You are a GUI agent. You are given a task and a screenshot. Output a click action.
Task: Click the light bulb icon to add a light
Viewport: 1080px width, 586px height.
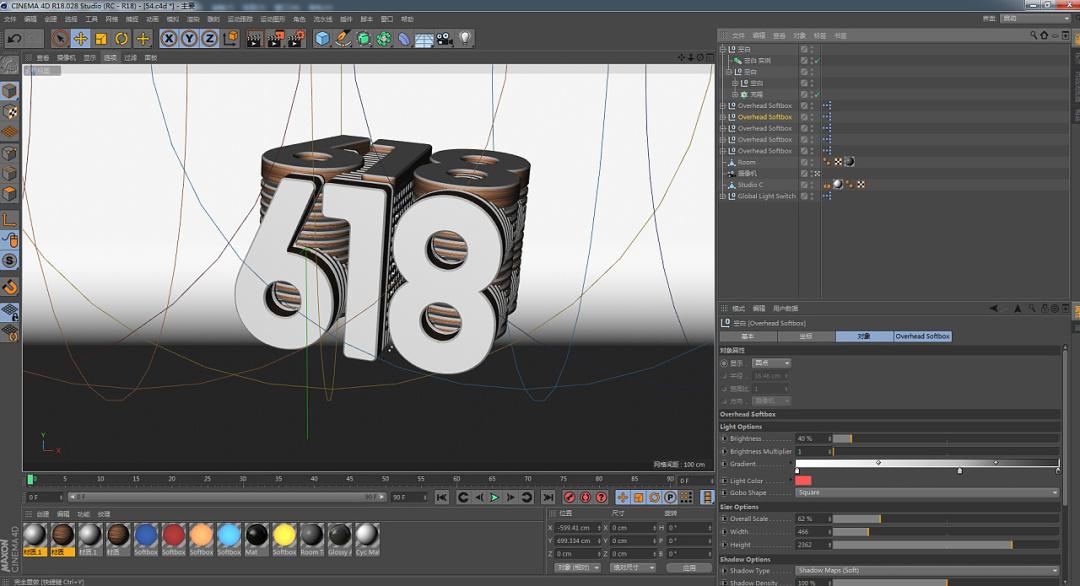click(465, 38)
